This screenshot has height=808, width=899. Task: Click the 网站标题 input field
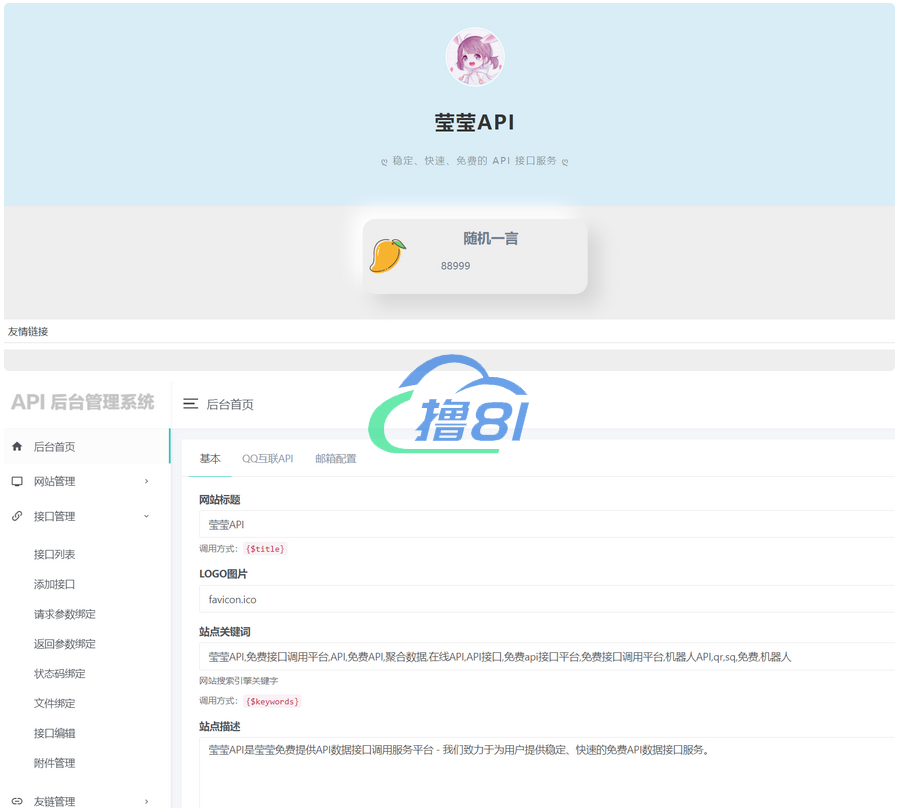545,524
